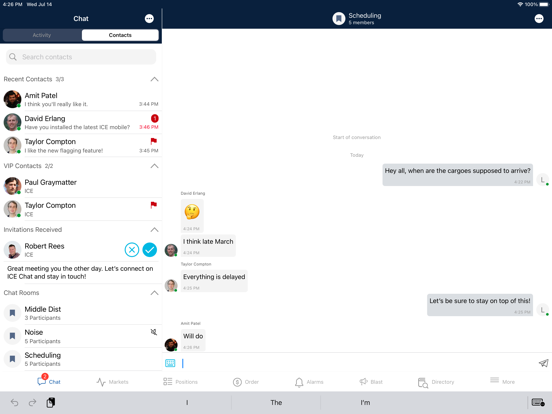552x414 pixels.
Task: Open Scheduling room bookmark icon in list
Action: [12, 359]
